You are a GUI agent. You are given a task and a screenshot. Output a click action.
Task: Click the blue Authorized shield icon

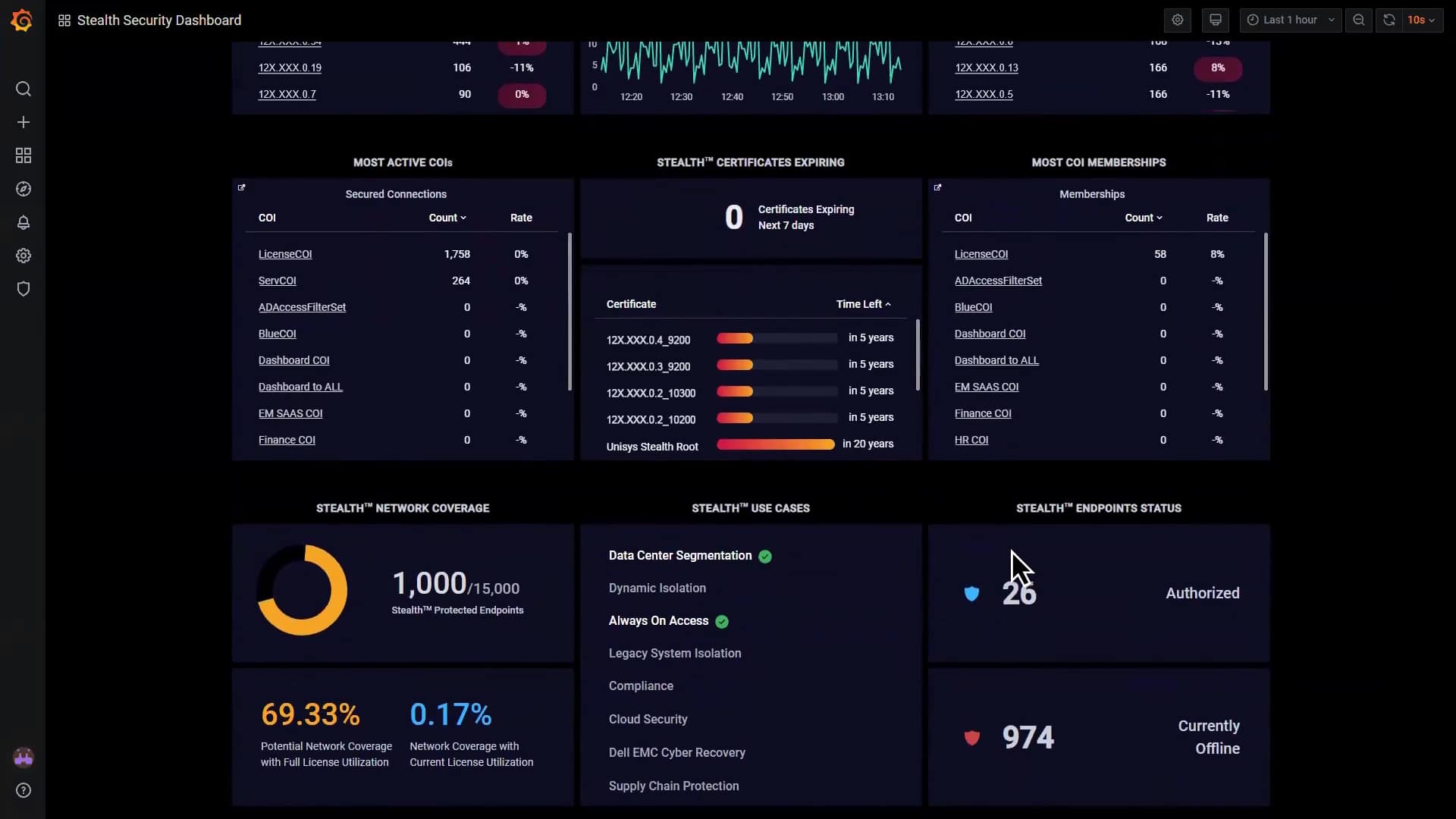[971, 594]
